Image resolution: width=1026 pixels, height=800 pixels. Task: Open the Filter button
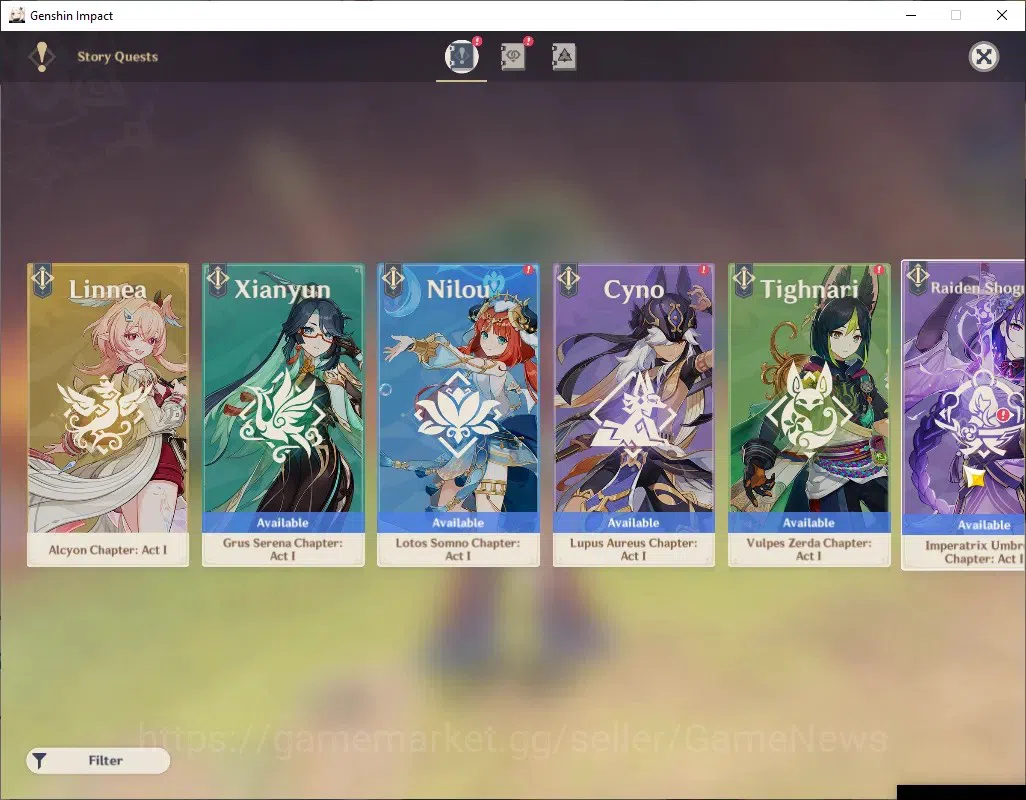[98, 760]
